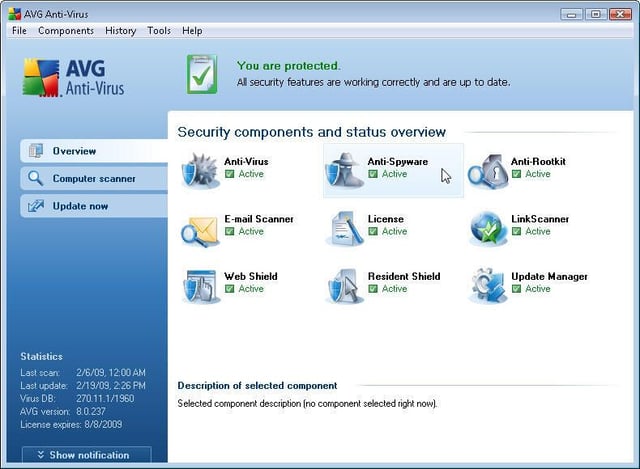Click Web Shield Active status checkmark

pyautogui.click(x=230, y=289)
